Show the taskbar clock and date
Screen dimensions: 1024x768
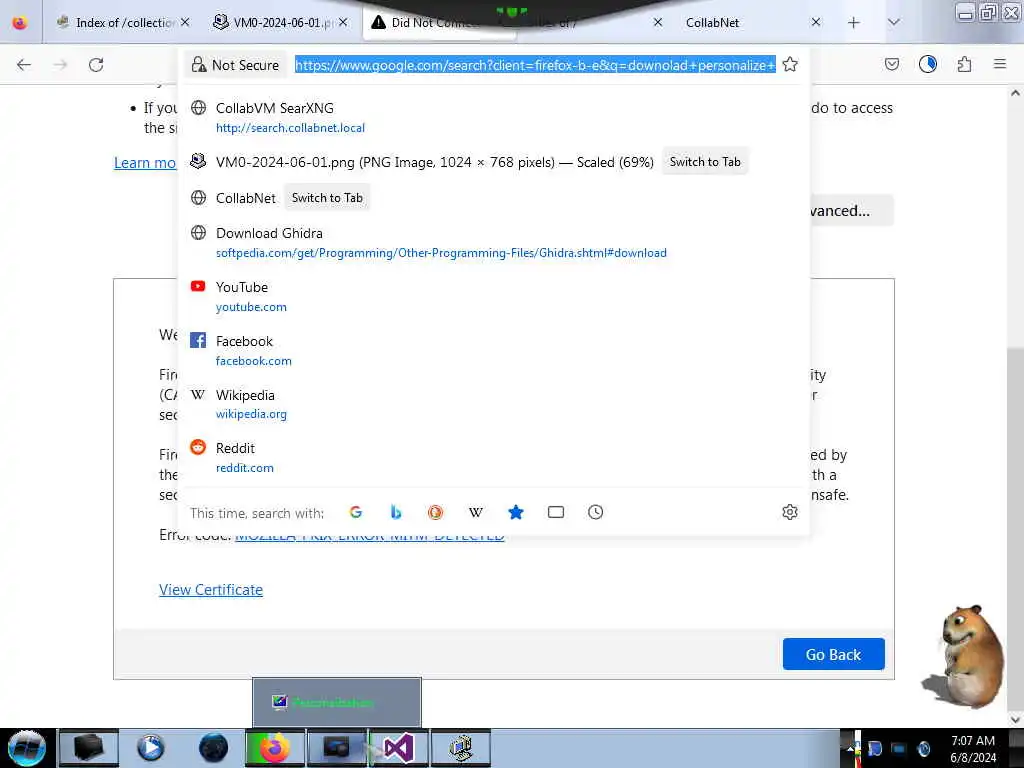[972, 749]
